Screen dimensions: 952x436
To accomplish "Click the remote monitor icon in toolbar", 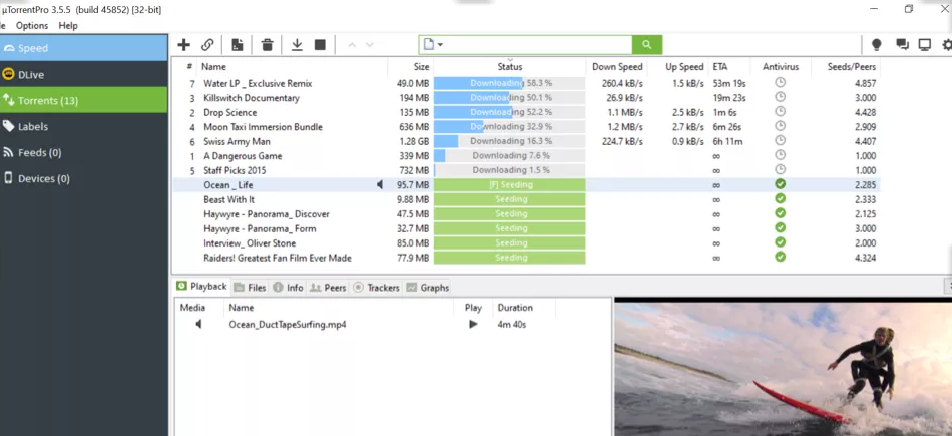I will pyautogui.click(x=925, y=45).
